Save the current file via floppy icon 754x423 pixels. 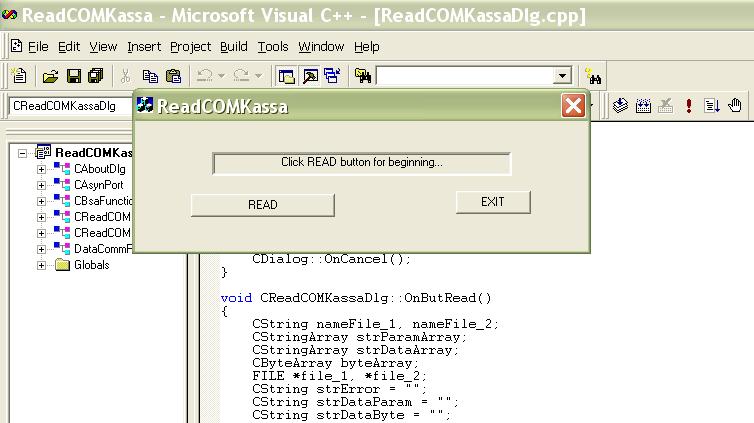74,76
